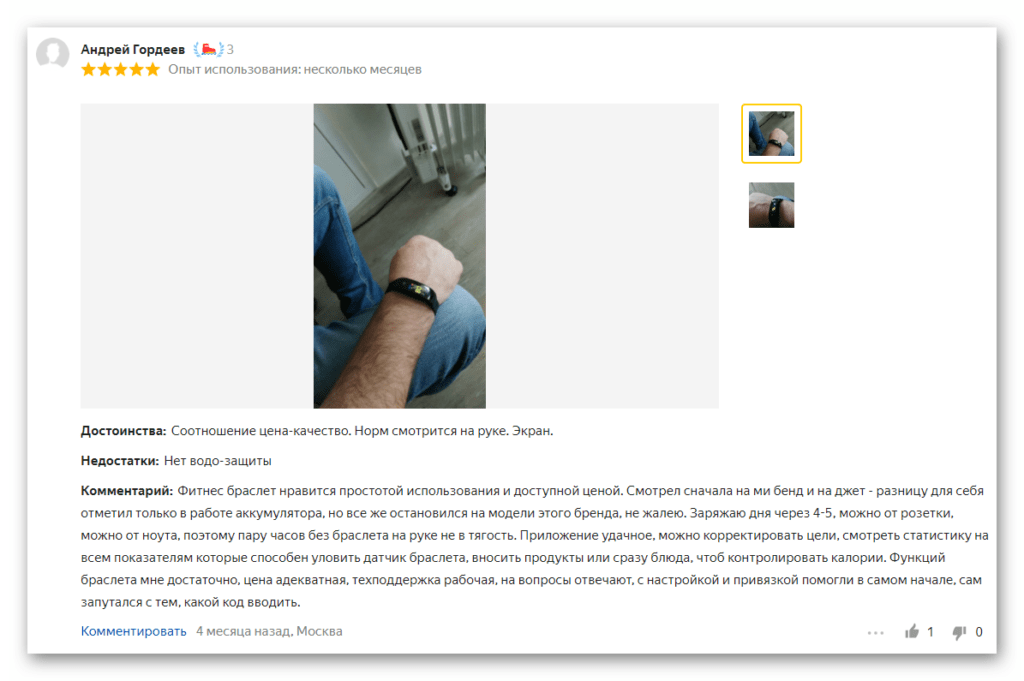The image size is (1024, 681).
Task: Click the first rating star
Action: click(x=88, y=69)
